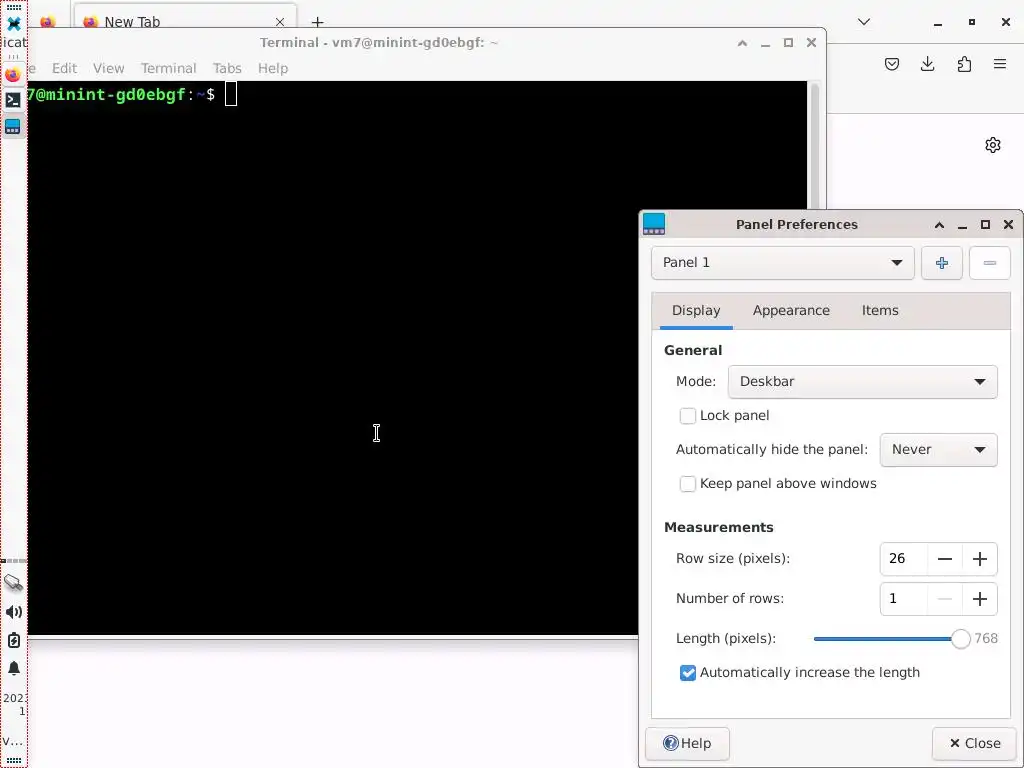Open the Xfce Applications menu icon
Image resolution: width=1024 pixels, height=768 pixels.
coord(14,24)
